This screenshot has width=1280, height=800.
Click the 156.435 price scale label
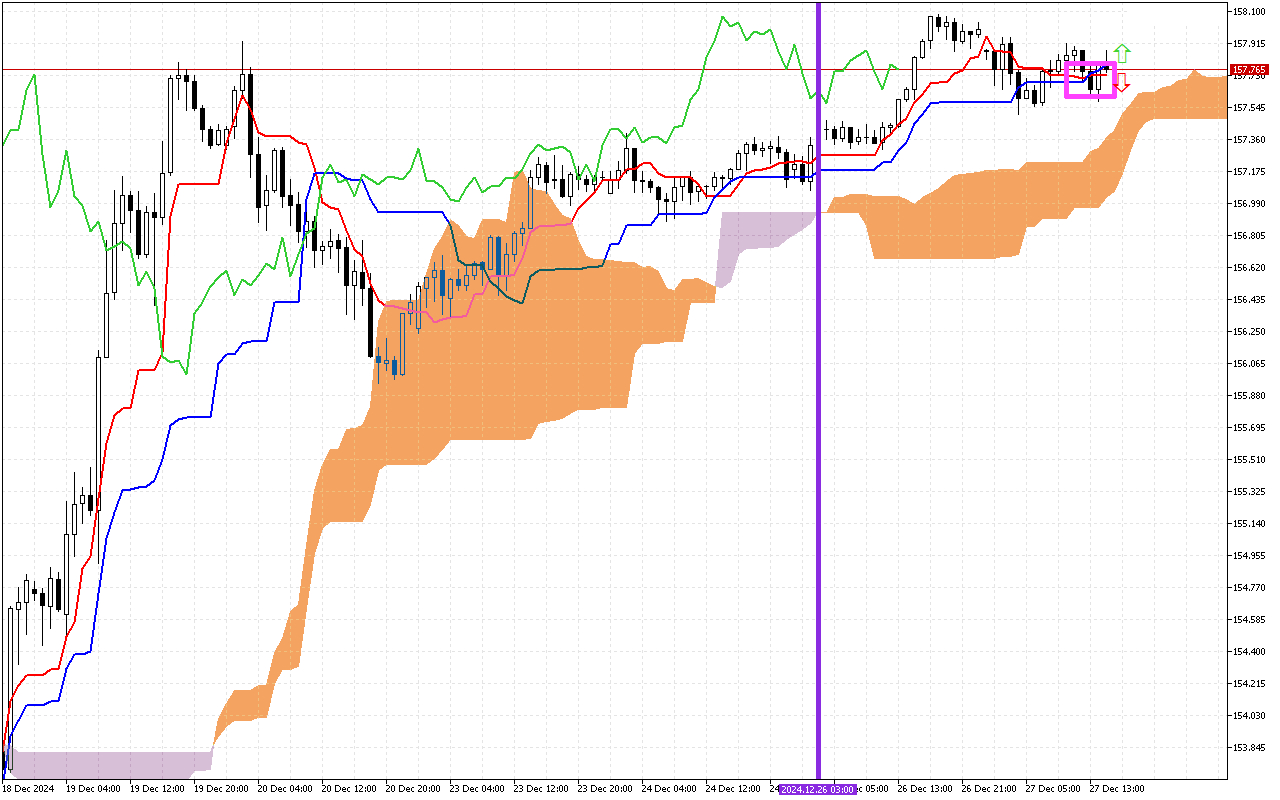tap(1249, 300)
